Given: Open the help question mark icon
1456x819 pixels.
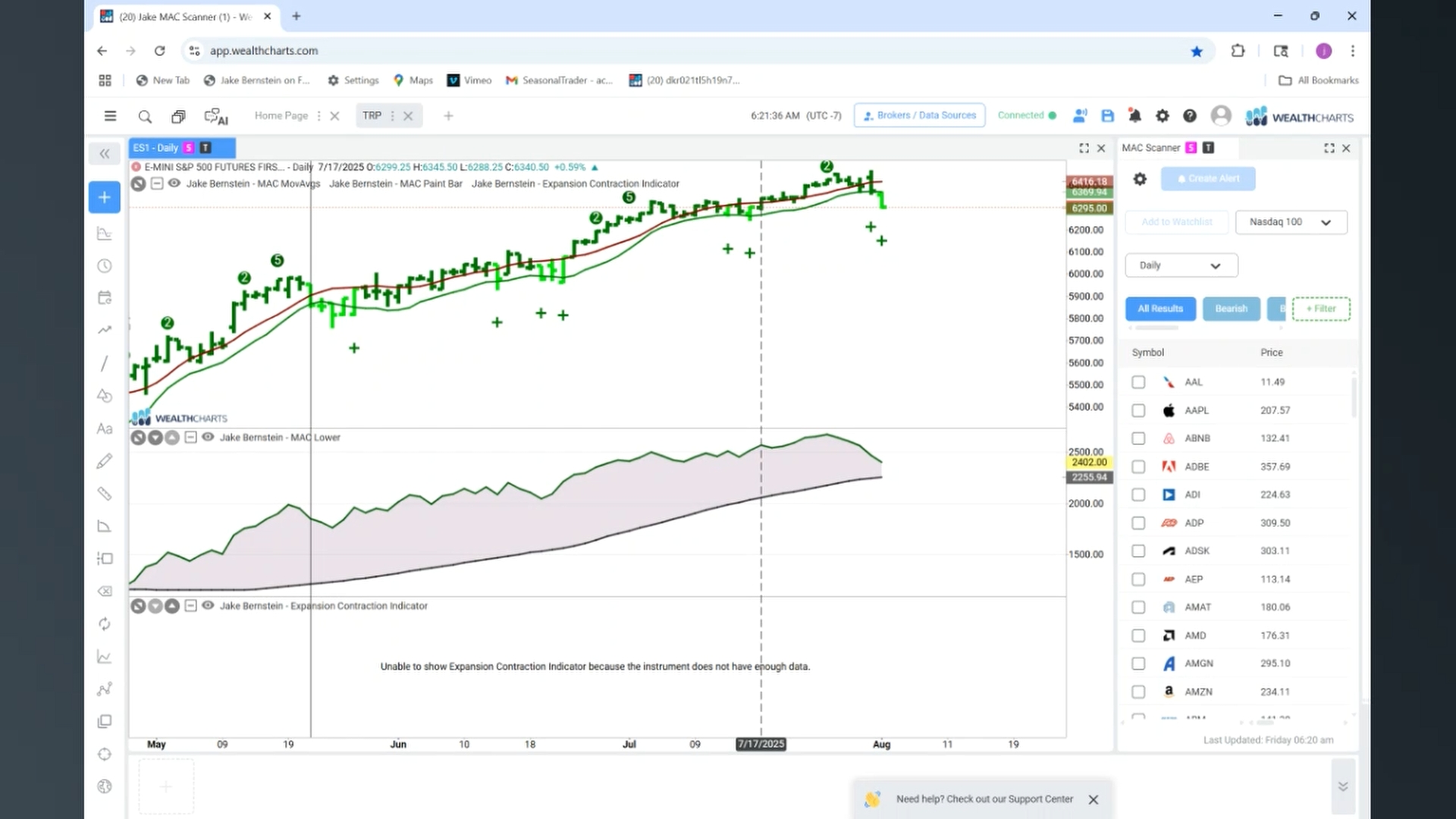Looking at the screenshot, I should pos(1190,116).
